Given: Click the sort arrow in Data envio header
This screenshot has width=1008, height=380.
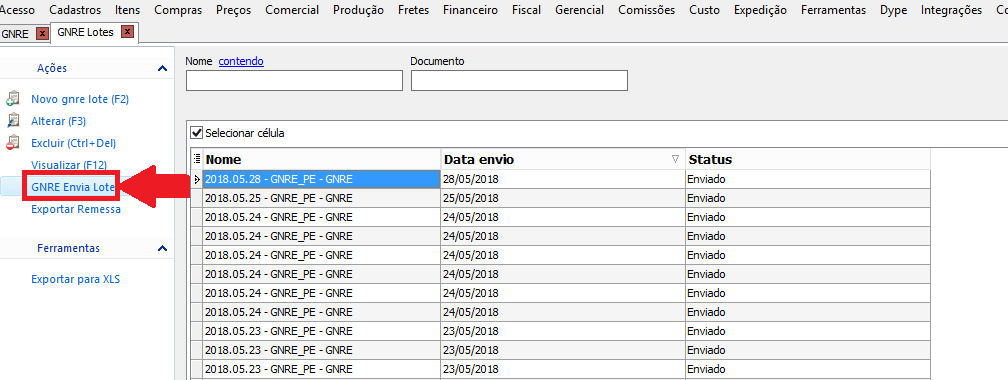Looking at the screenshot, I should click(675, 159).
